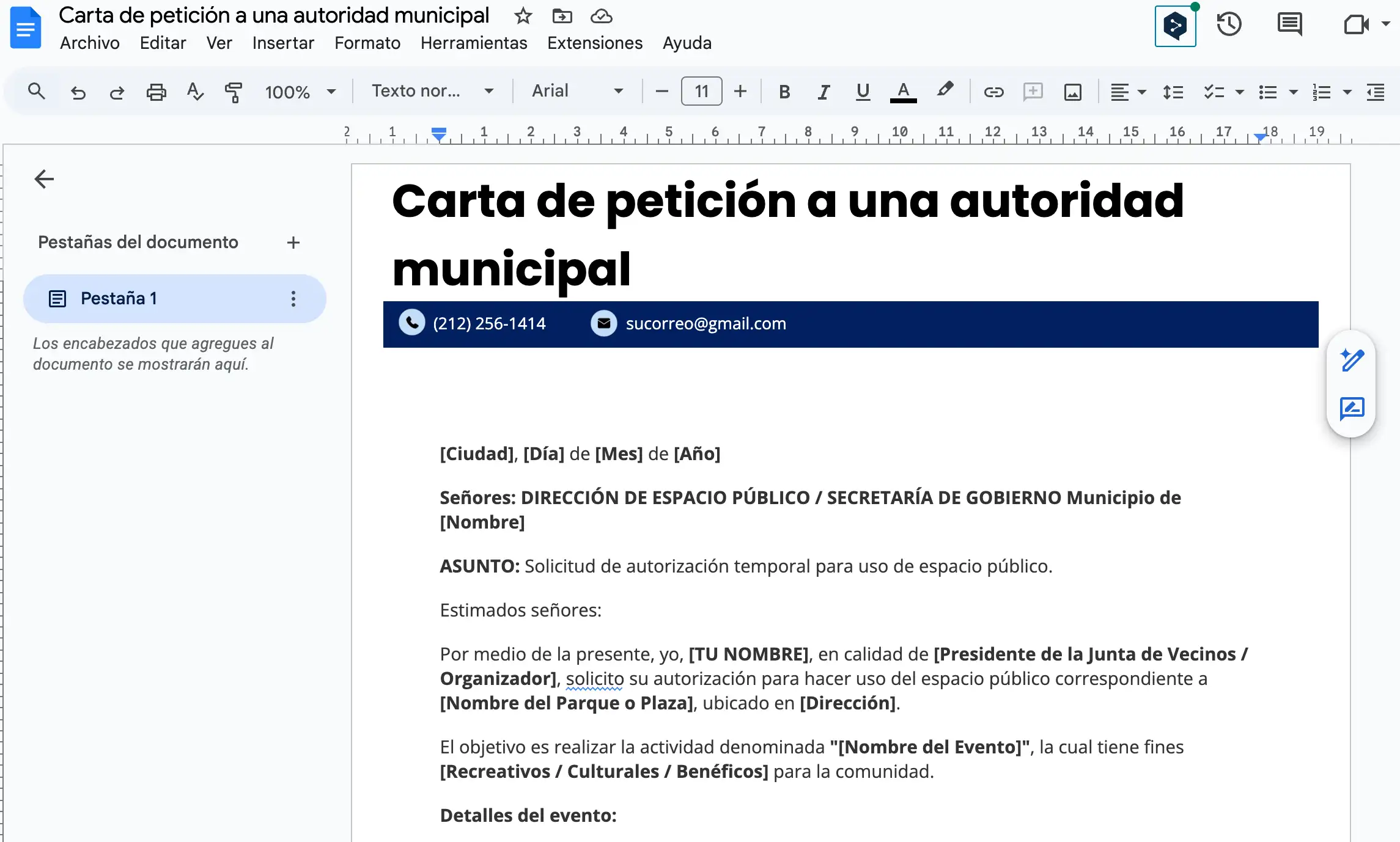Open the Herramientas menu
Viewport: 1400px width, 842px height.
[x=474, y=43]
